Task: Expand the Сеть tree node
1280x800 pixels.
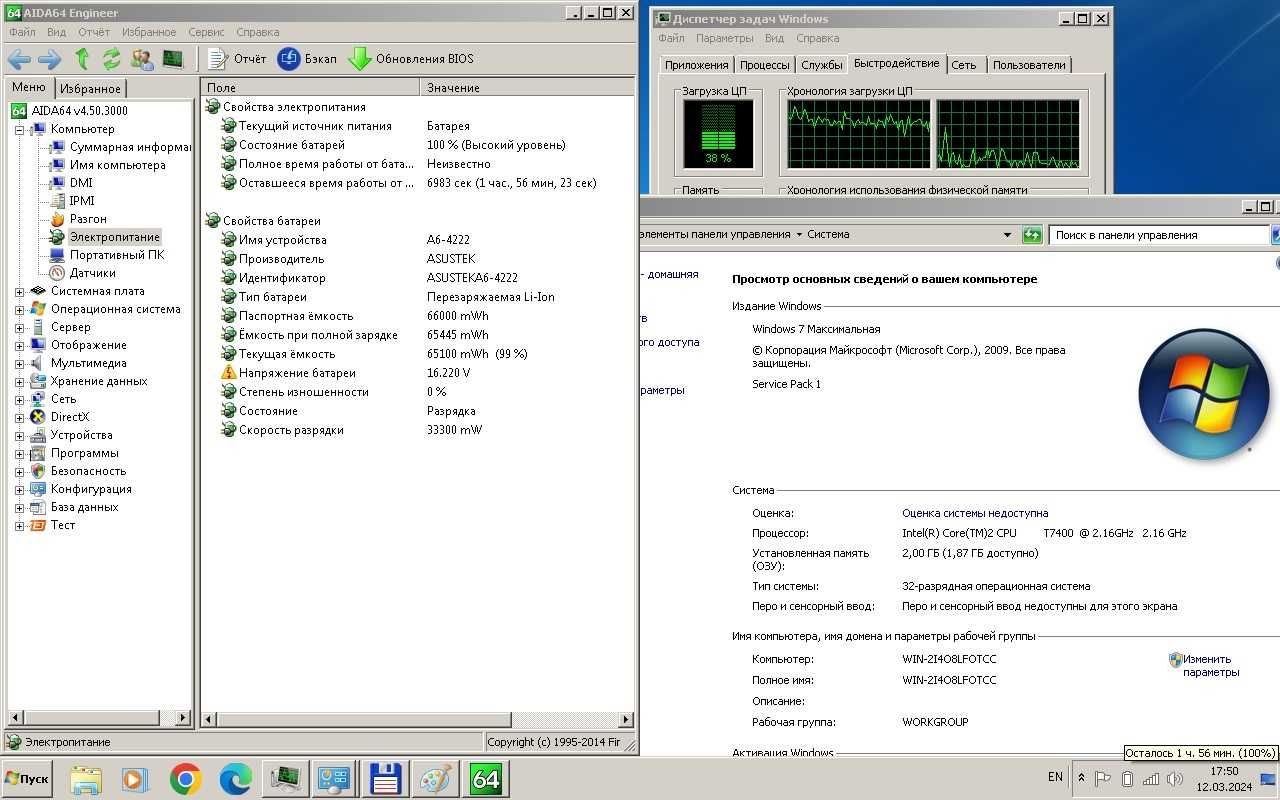Action: (x=19, y=399)
